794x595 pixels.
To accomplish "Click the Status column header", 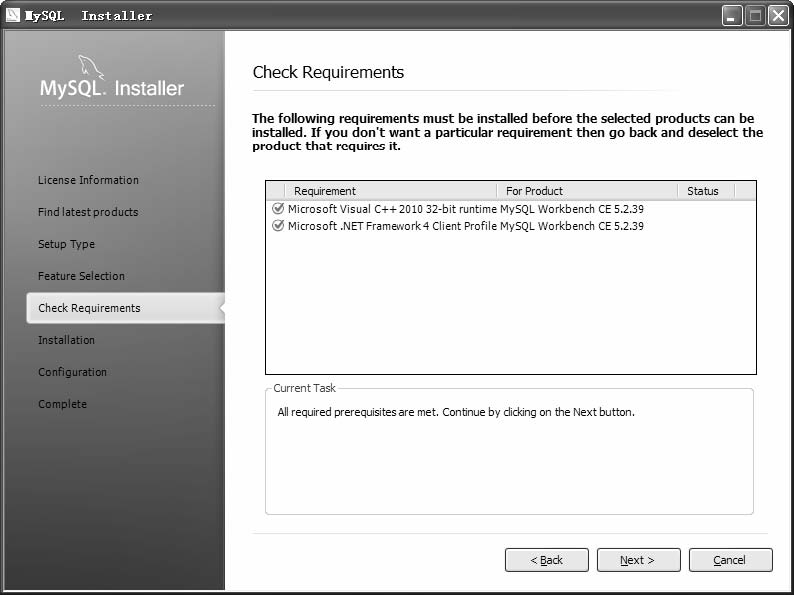I will (x=706, y=191).
